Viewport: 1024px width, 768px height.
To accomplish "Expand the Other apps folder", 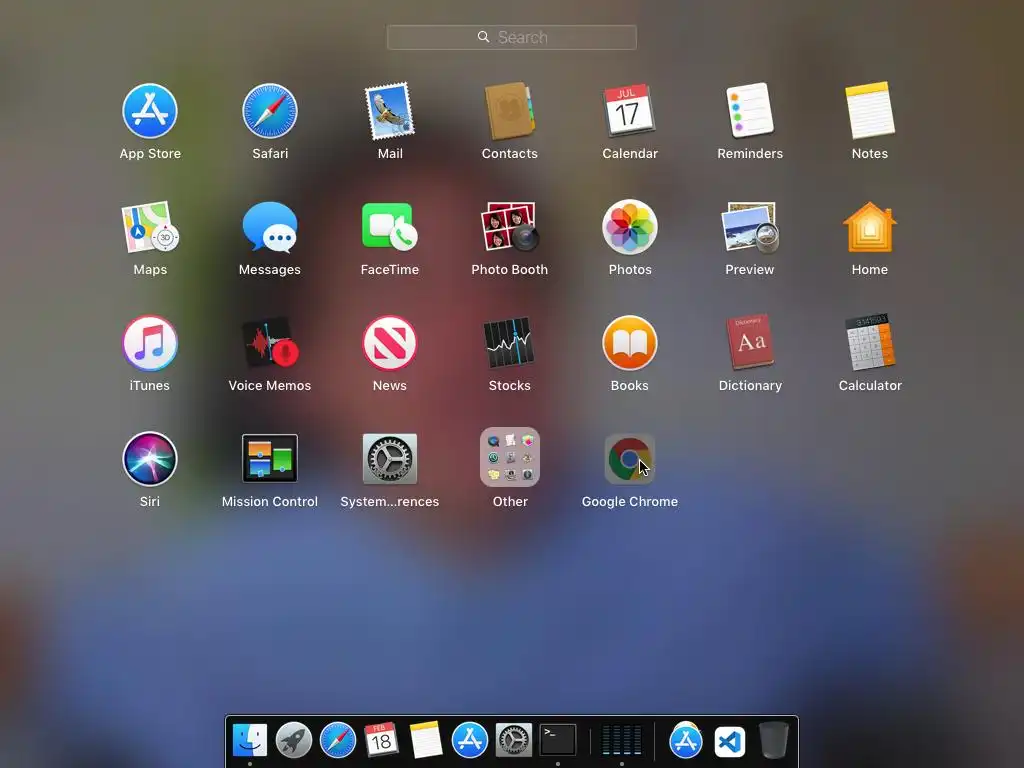I will click(x=509, y=457).
